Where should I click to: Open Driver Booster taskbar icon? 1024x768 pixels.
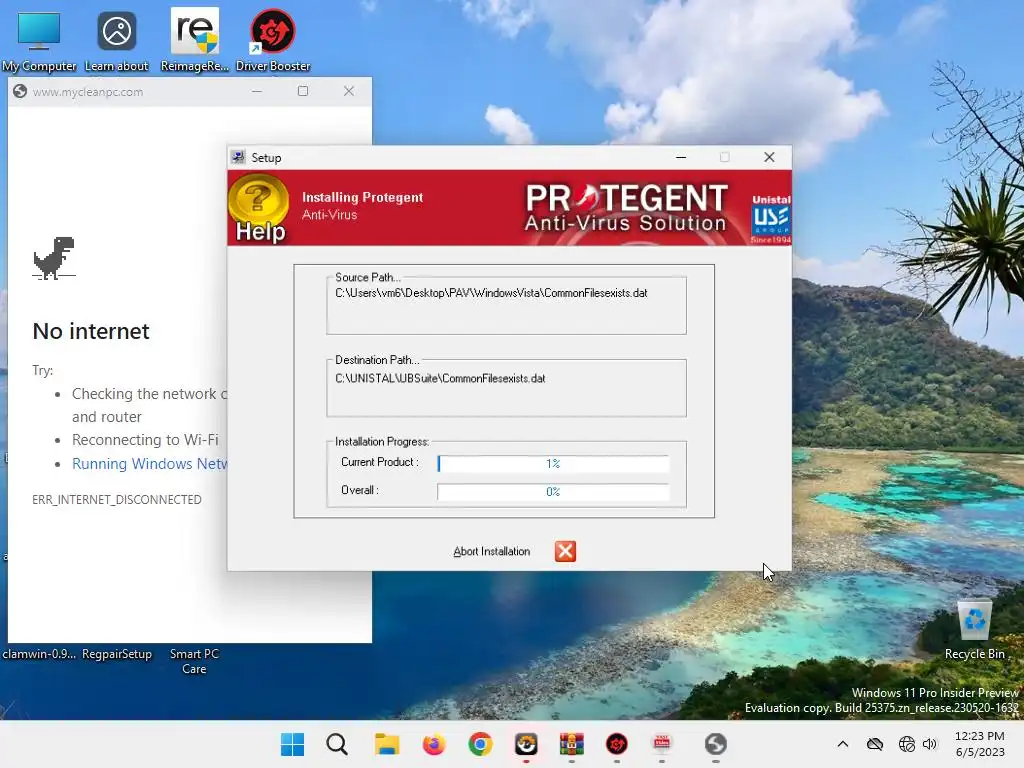coord(616,744)
